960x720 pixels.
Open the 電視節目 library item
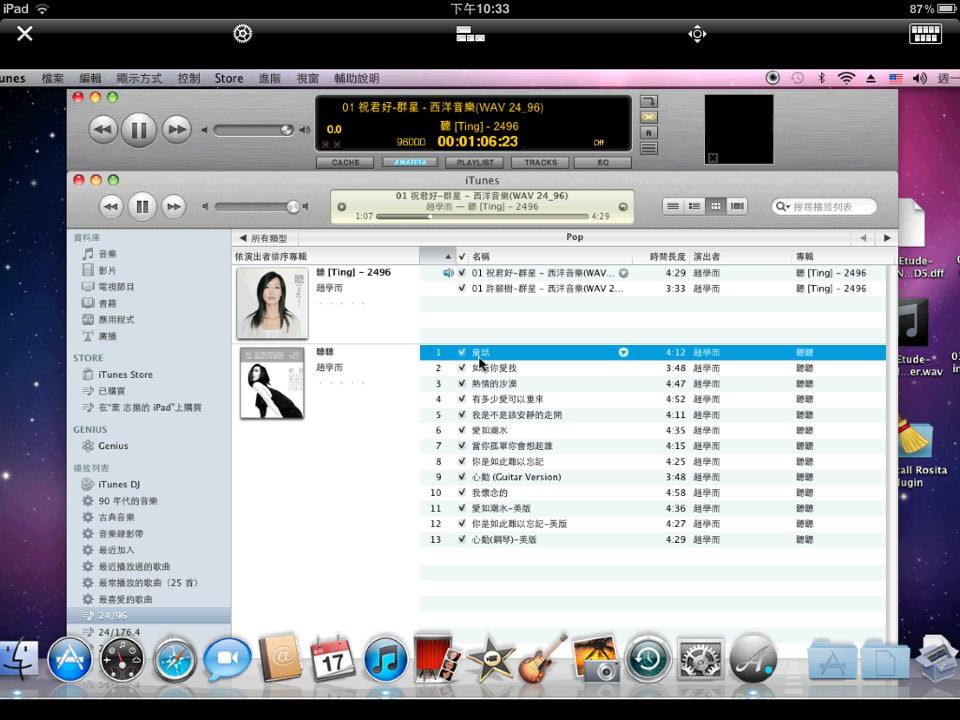116,287
